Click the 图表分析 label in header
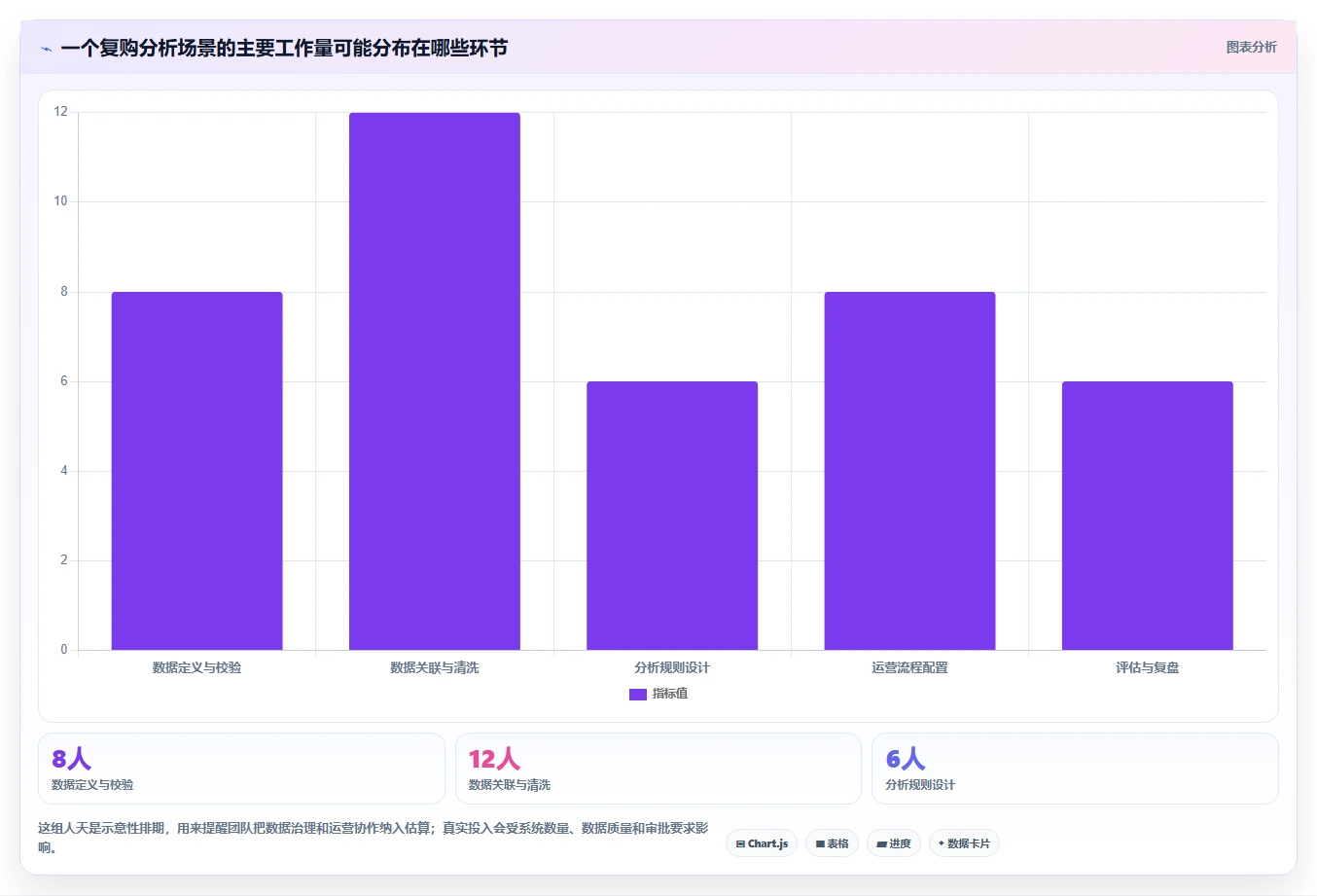 pos(1251,47)
